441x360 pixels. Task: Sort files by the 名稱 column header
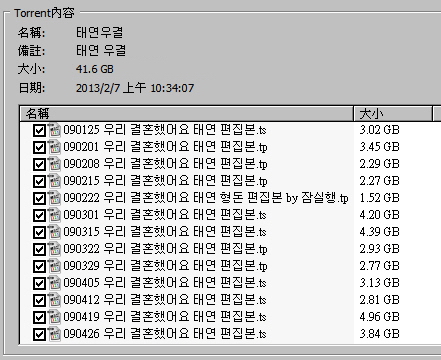point(186,114)
